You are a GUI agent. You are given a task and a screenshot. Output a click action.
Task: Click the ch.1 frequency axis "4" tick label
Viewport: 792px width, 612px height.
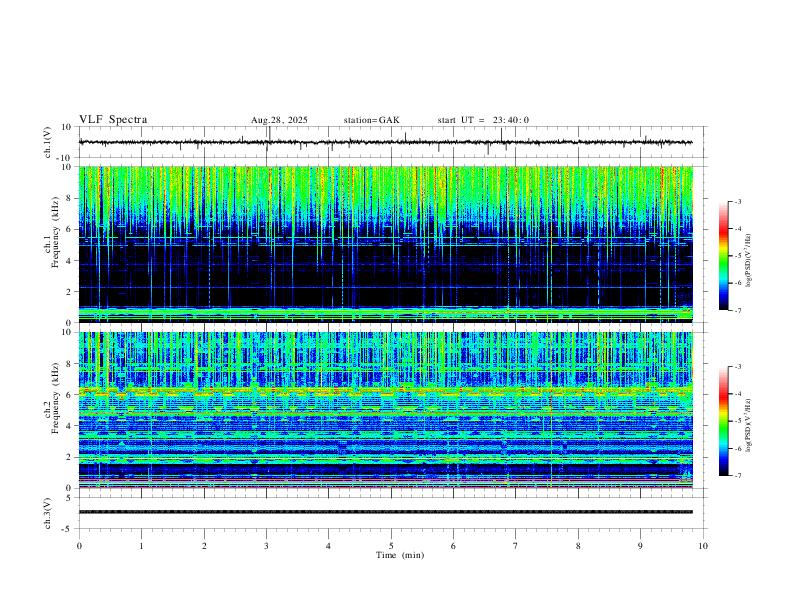point(70,261)
